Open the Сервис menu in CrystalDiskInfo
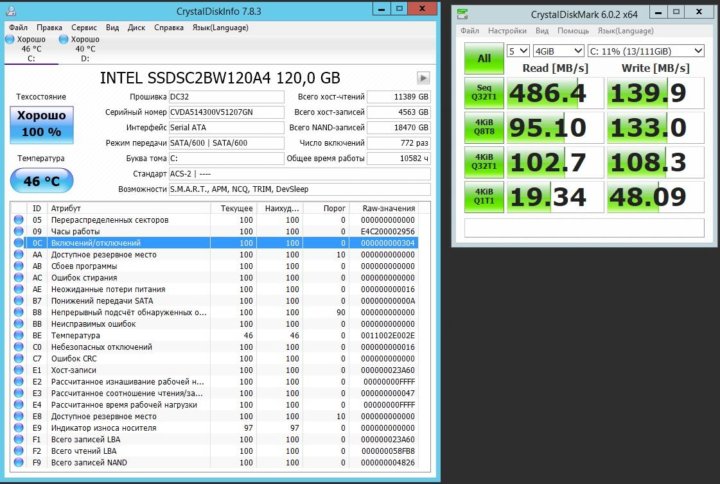The height and width of the screenshot is (484, 720). (84, 28)
